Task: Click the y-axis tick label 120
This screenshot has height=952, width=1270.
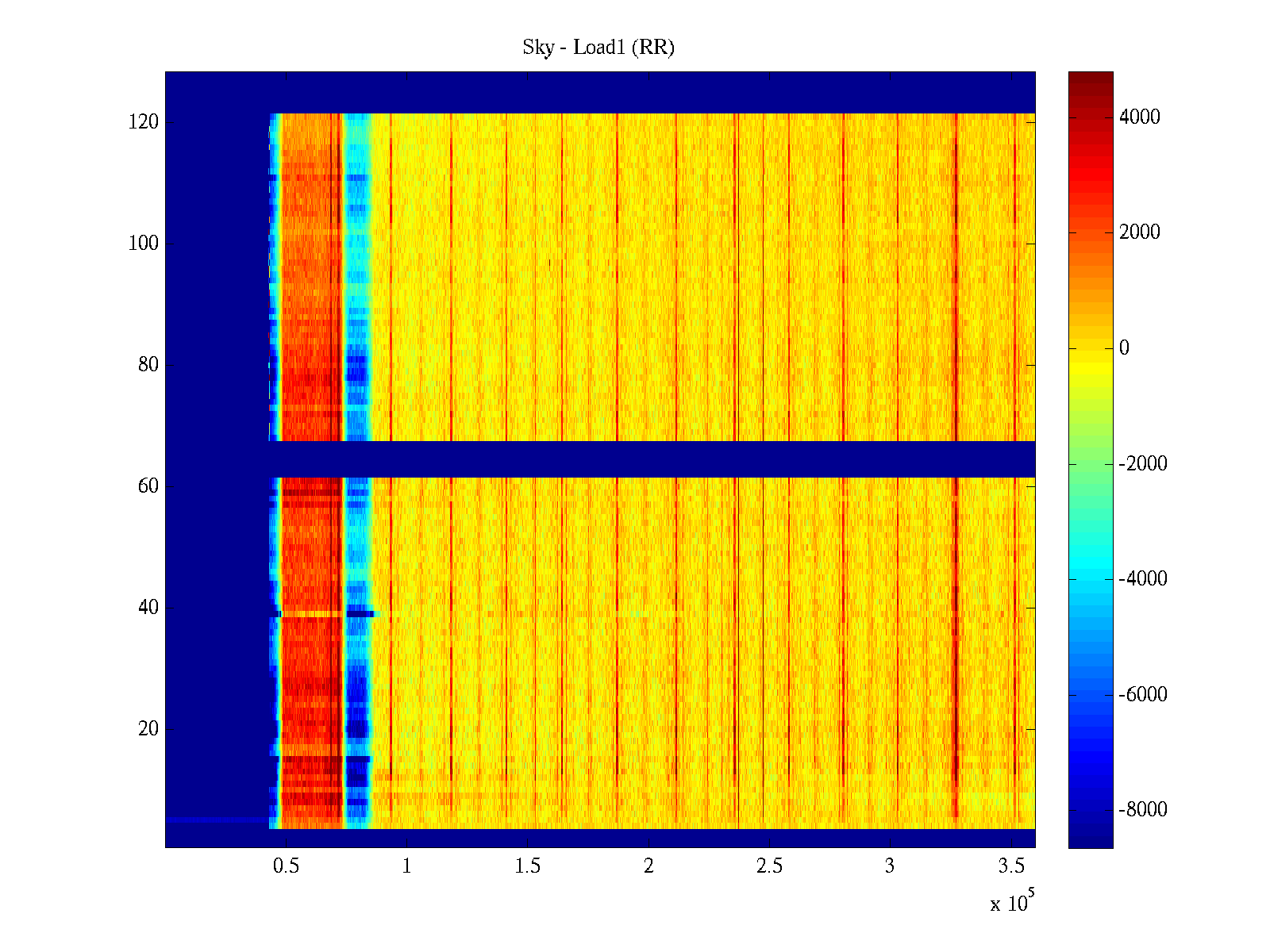Action: point(144,122)
